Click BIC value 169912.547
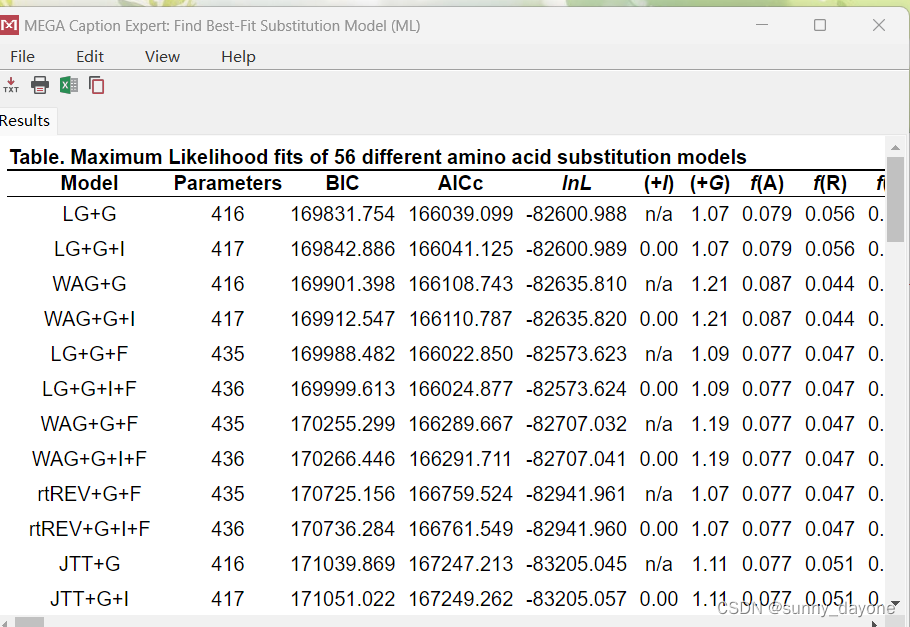This screenshot has width=910, height=627. tap(342, 319)
